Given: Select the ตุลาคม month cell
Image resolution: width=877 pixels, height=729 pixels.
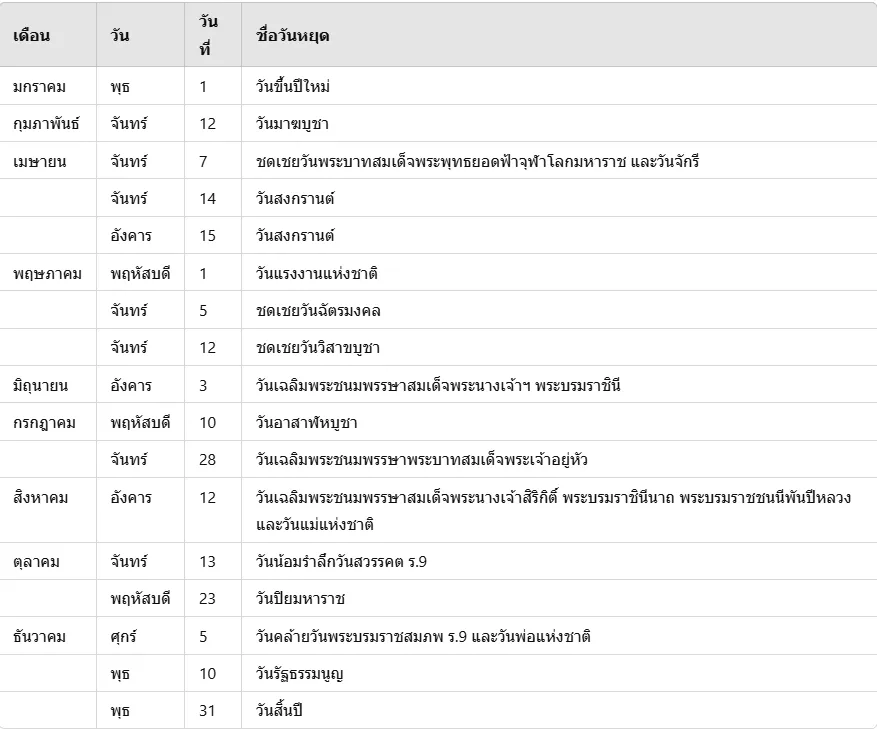Looking at the screenshot, I should click(36, 561).
